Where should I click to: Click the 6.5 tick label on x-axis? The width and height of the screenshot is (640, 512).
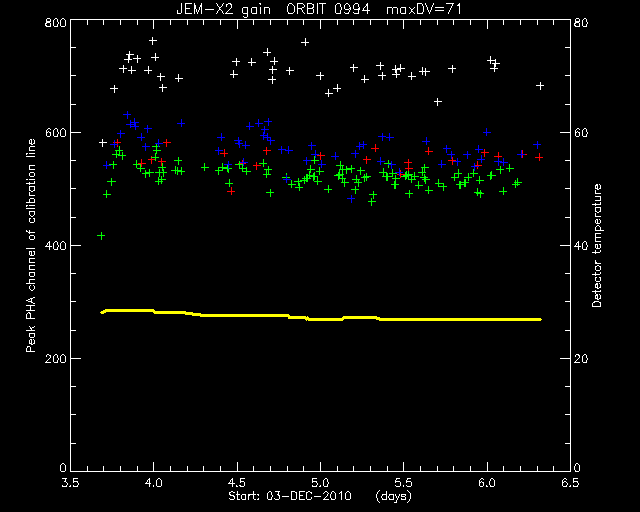pos(570,483)
